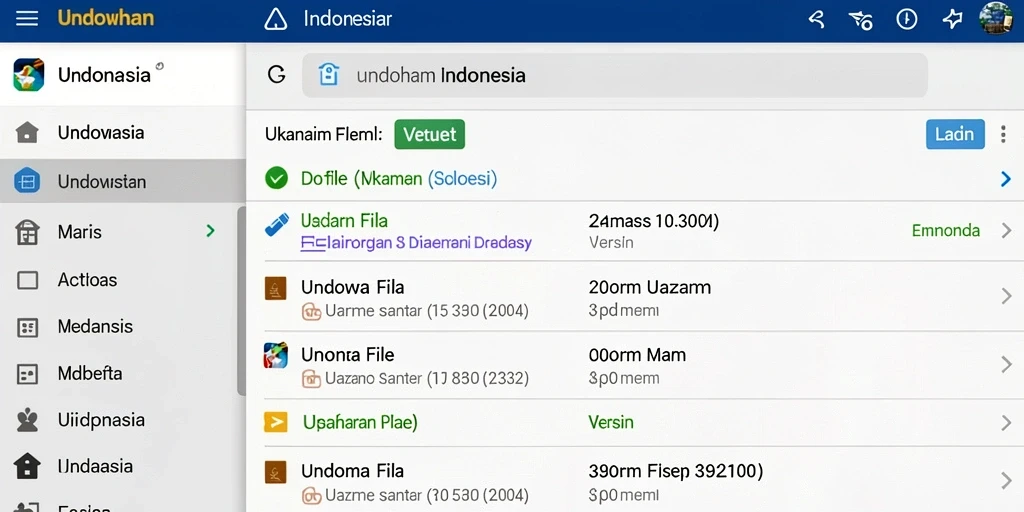Click the G icon beside the search field
The height and width of the screenshot is (512, 1024).
[276, 75]
